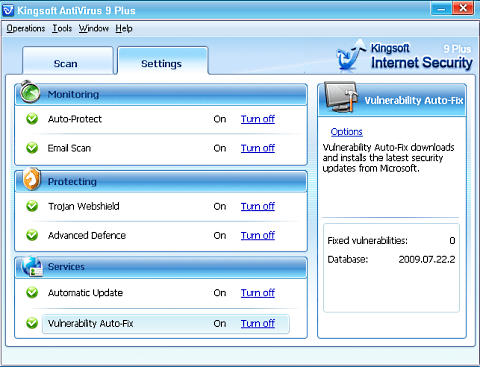Select the Settings tab

[x=163, y=61]
